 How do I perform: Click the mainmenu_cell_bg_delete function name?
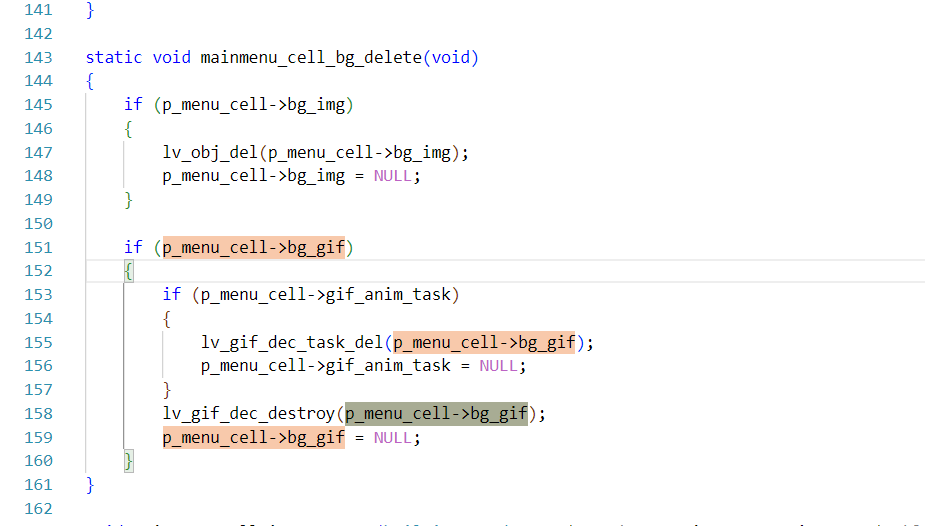[x=311, y=57]
